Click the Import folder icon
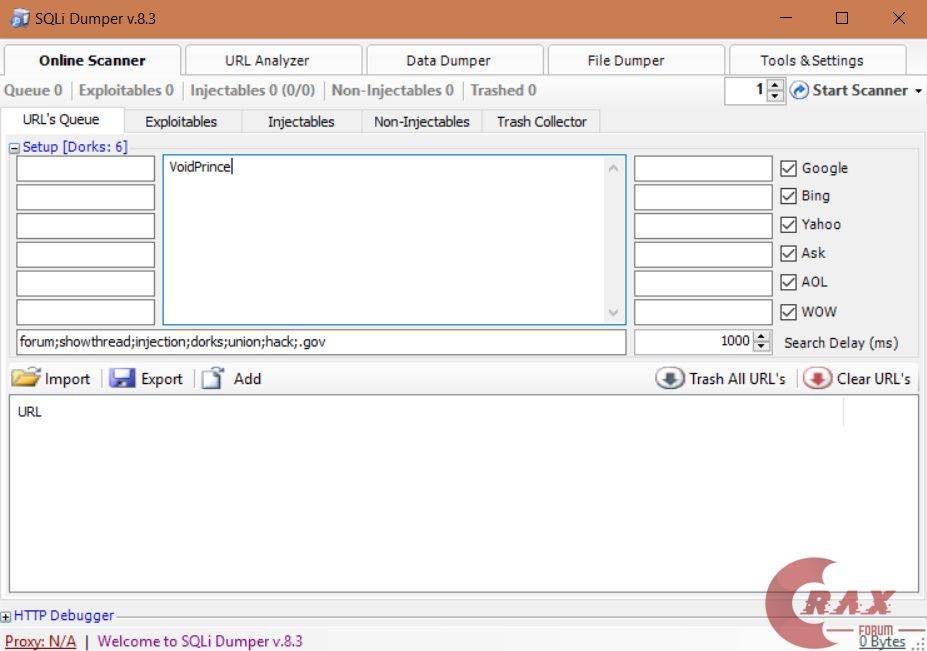 click(26, 379)
